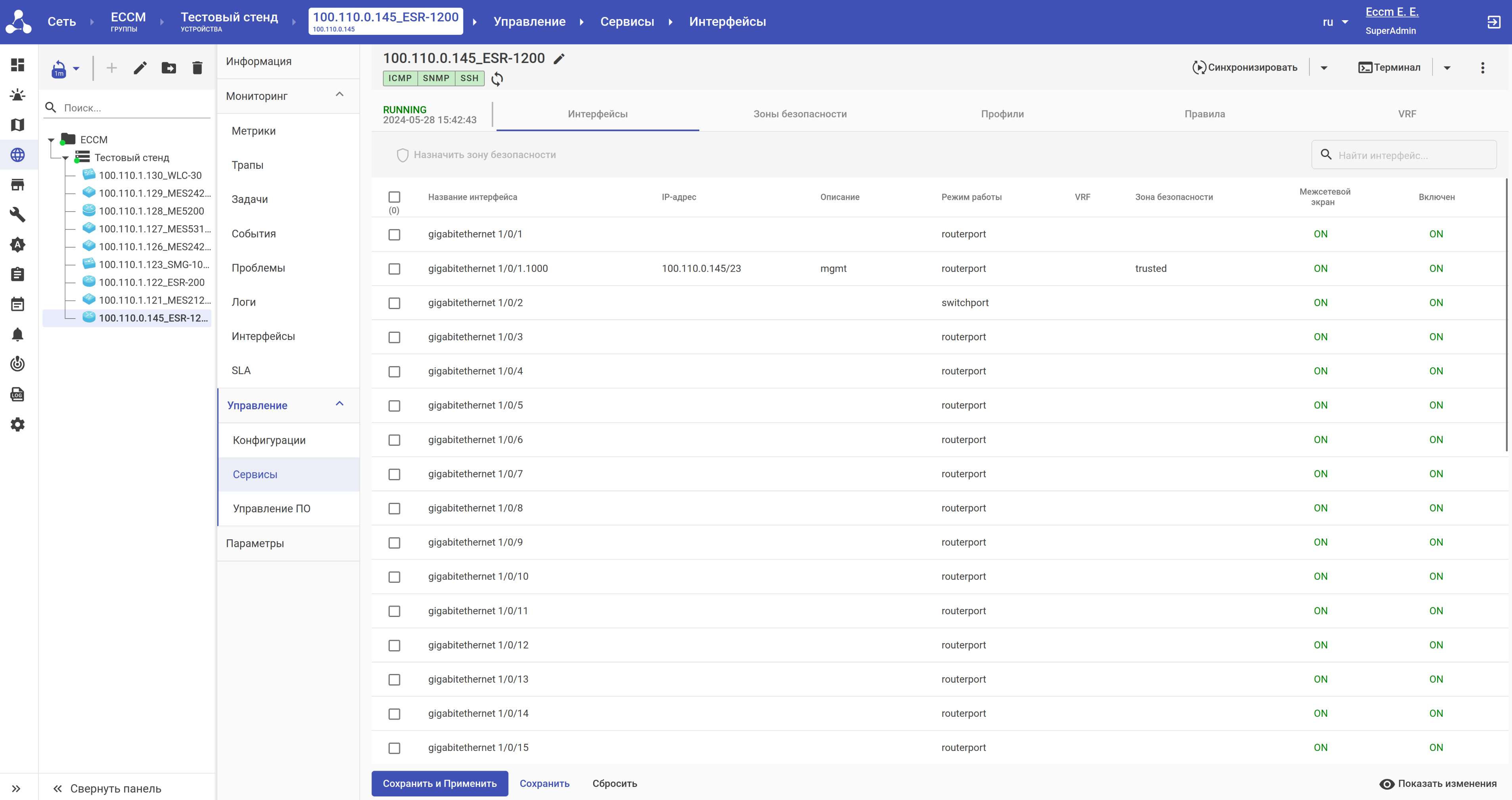Viewport: 1512px width, 800px height.
Task: Click the Сбросить button
Action: (x=614, y=783)
